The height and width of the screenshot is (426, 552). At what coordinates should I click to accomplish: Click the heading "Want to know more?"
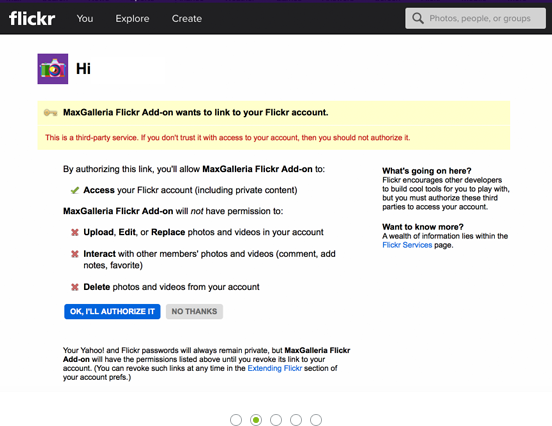tap(423, 227)
